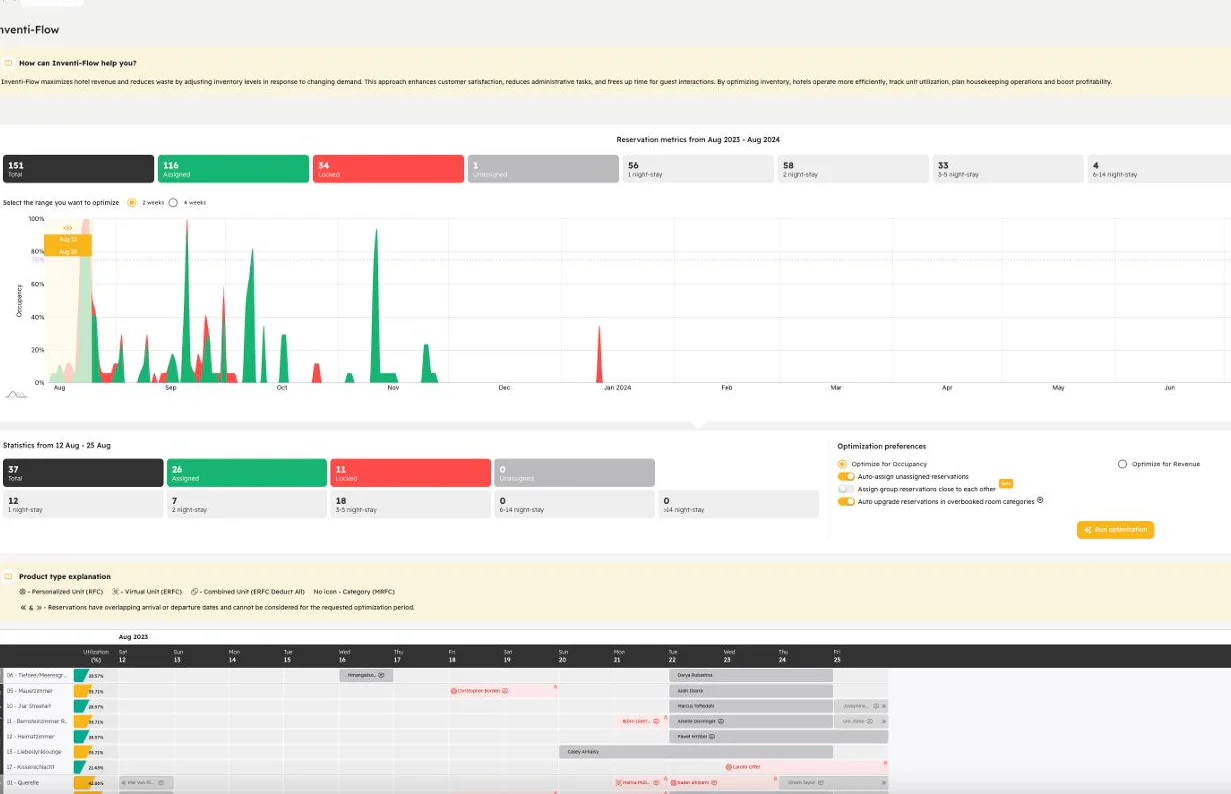Click the 1 Unassigned metrics card
Viewport: 1231px width, 794px height.
(543, 169)
